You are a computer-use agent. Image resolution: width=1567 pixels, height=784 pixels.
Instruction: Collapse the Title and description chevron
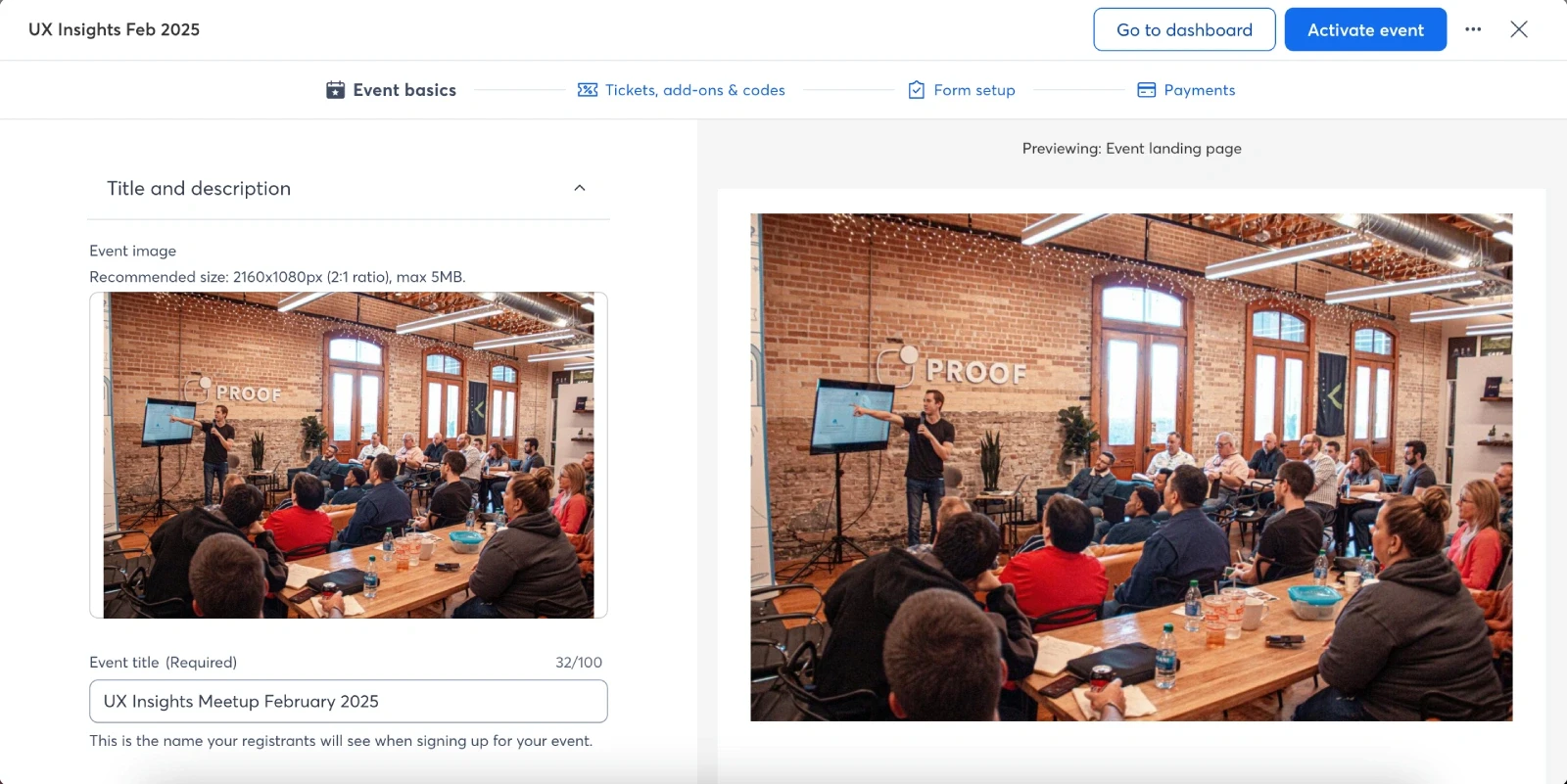[x=580, y=188]
